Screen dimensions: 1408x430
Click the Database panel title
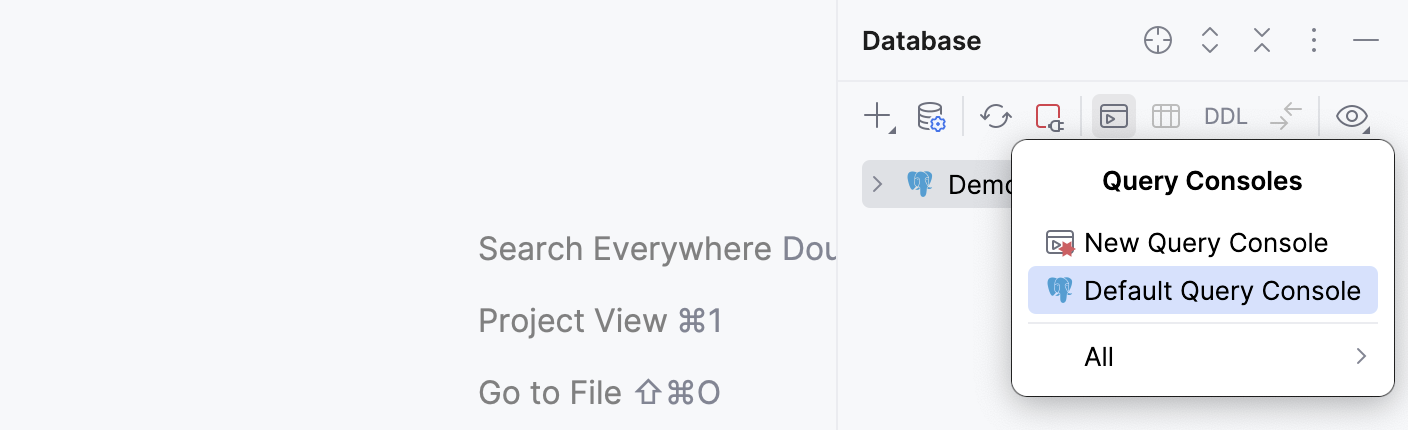(921, 41)
